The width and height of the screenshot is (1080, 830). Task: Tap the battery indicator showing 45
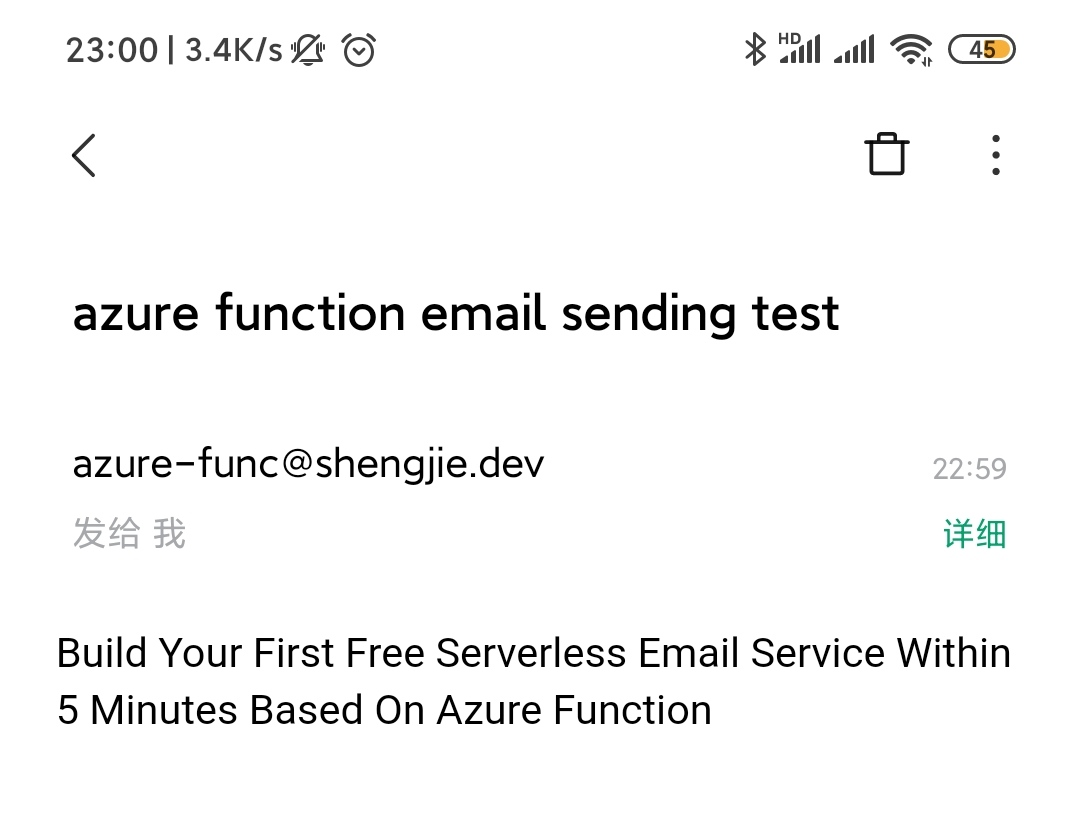click(981, 49)
